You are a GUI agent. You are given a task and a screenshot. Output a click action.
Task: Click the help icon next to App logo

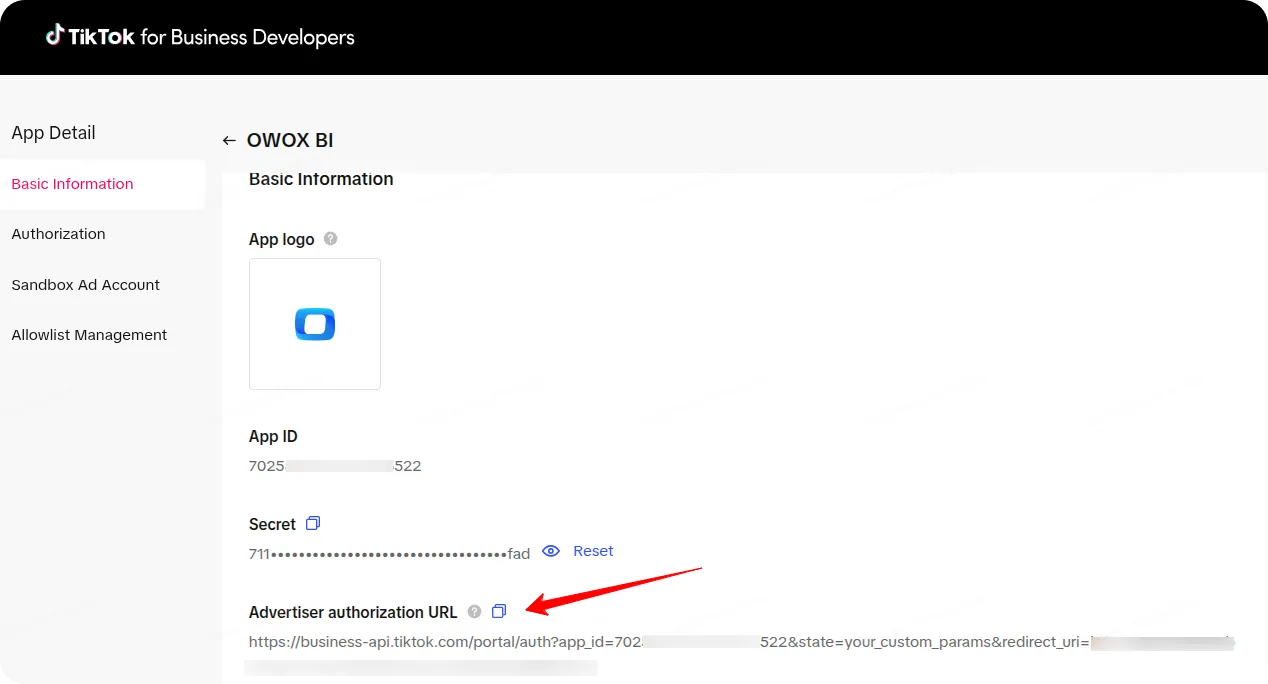331,239
